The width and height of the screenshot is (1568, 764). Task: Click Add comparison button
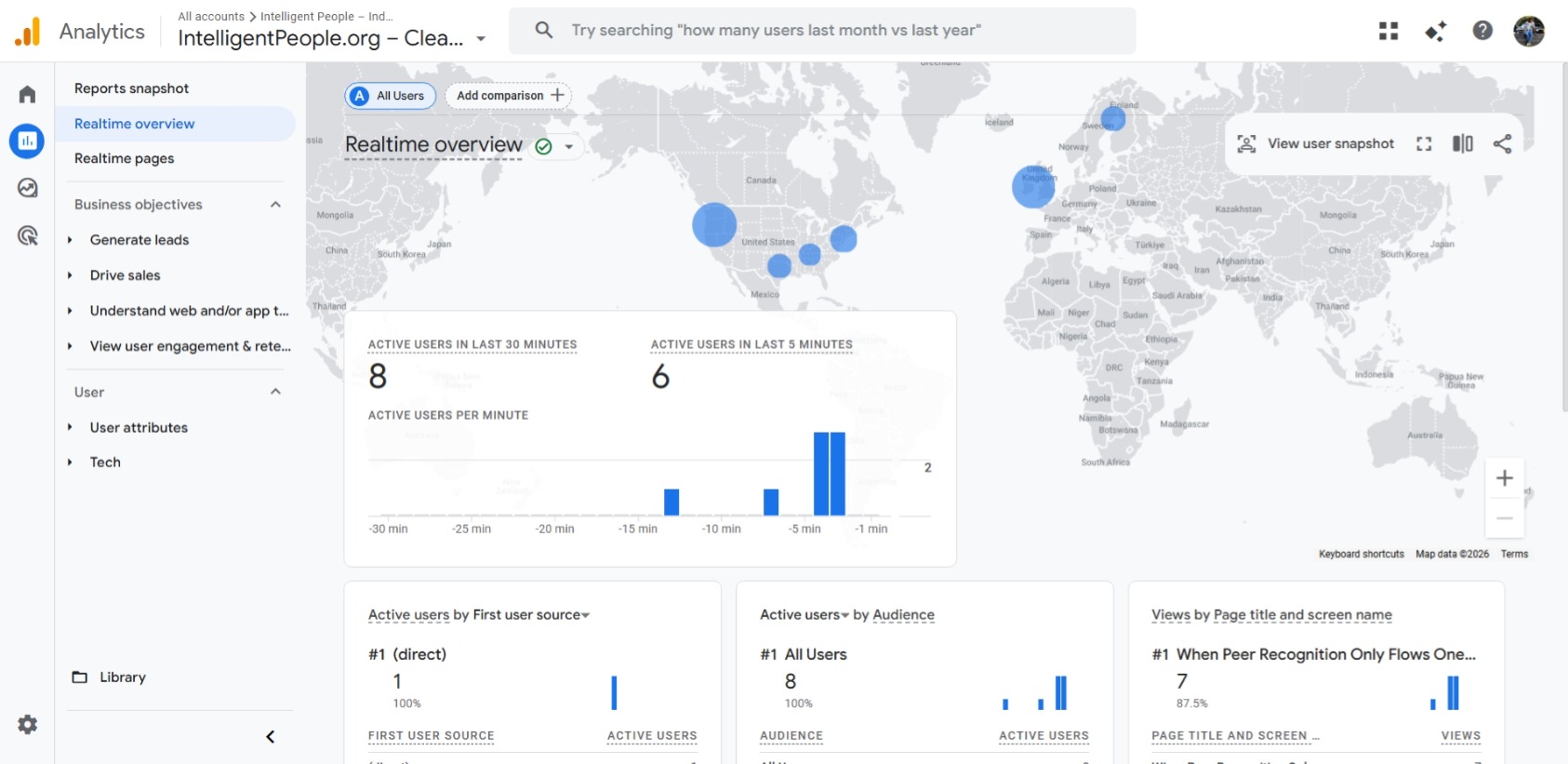click(509, 96)
